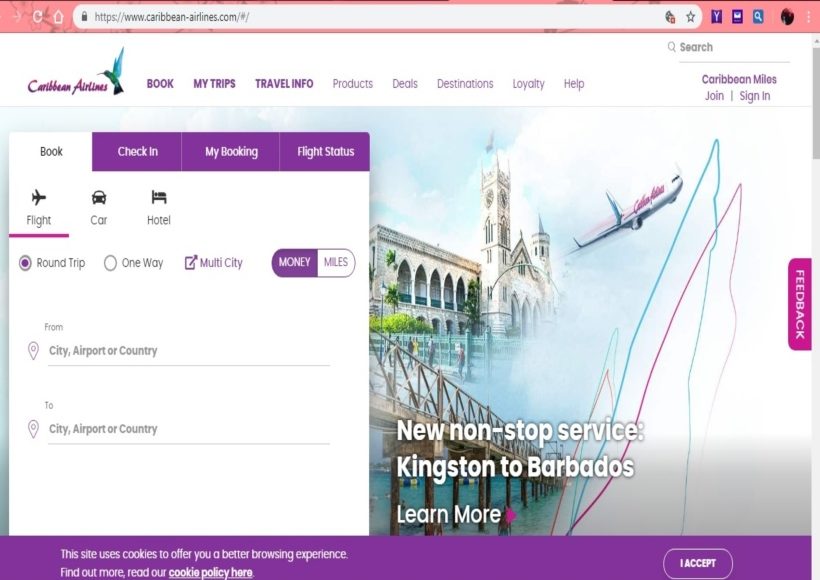Open the Loyalty menu
Screen dimensions: 820x580
pos(528,84)
